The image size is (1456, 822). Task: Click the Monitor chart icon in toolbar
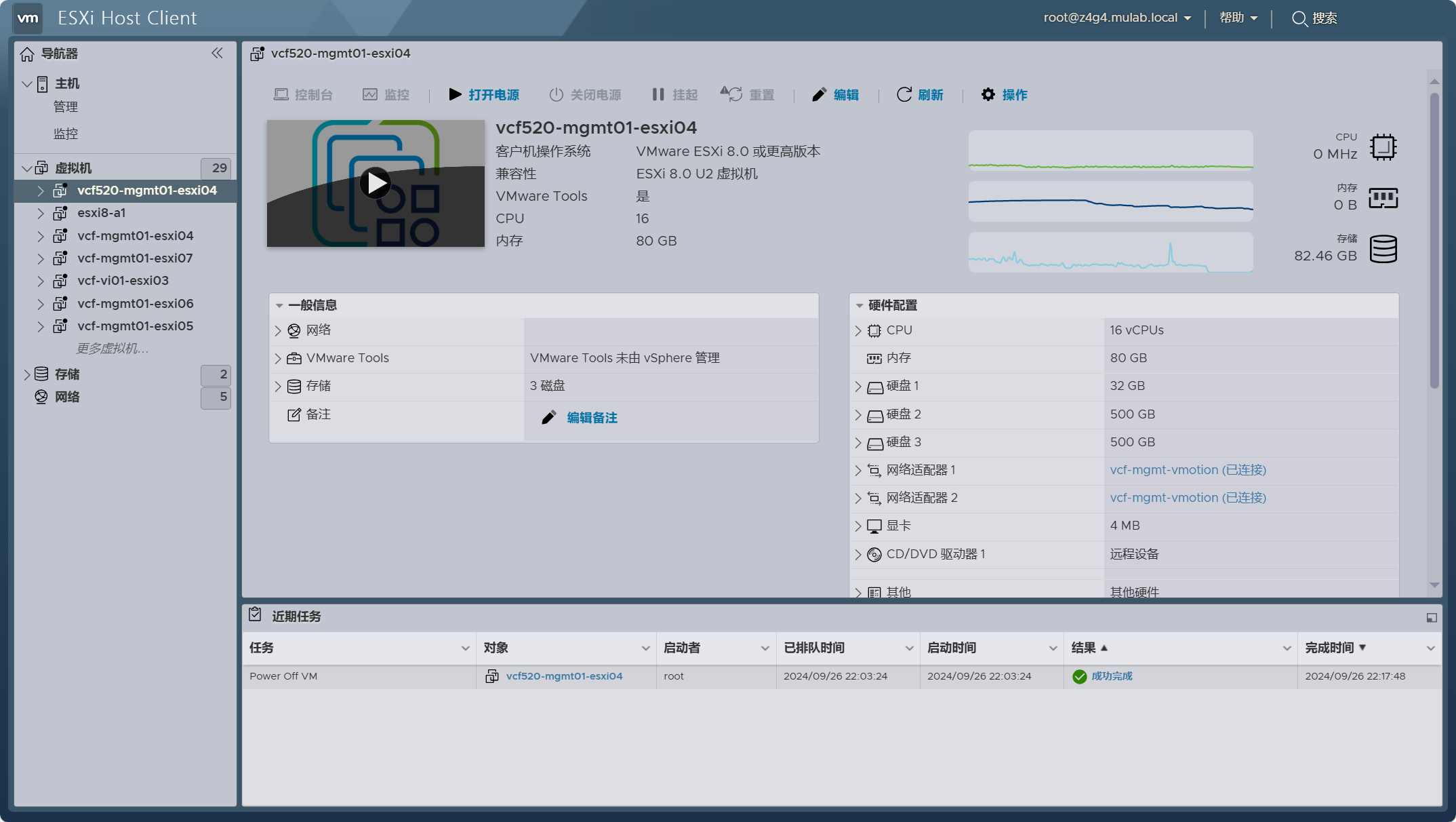(x=370, y=94)
